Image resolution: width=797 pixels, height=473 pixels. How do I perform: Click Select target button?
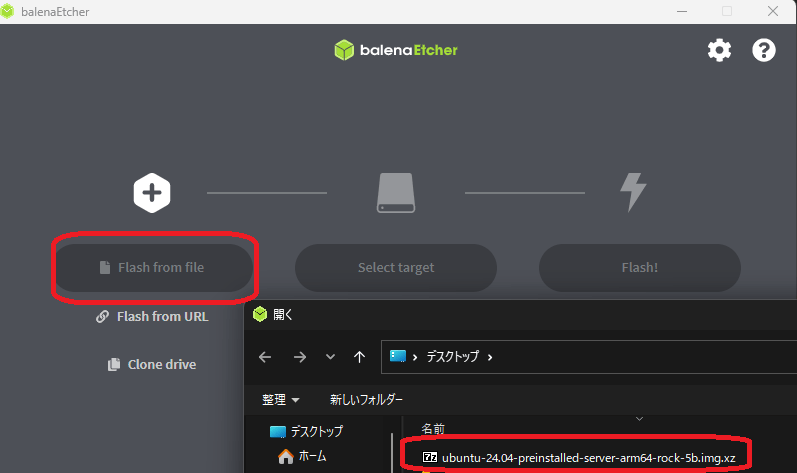pos(396,268)
